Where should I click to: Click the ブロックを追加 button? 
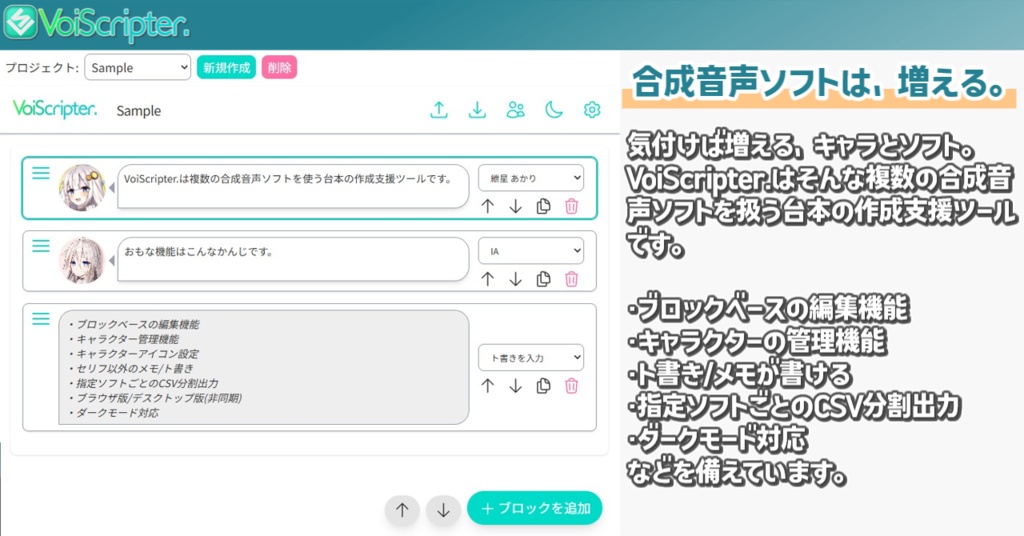(x=534, y=508)
